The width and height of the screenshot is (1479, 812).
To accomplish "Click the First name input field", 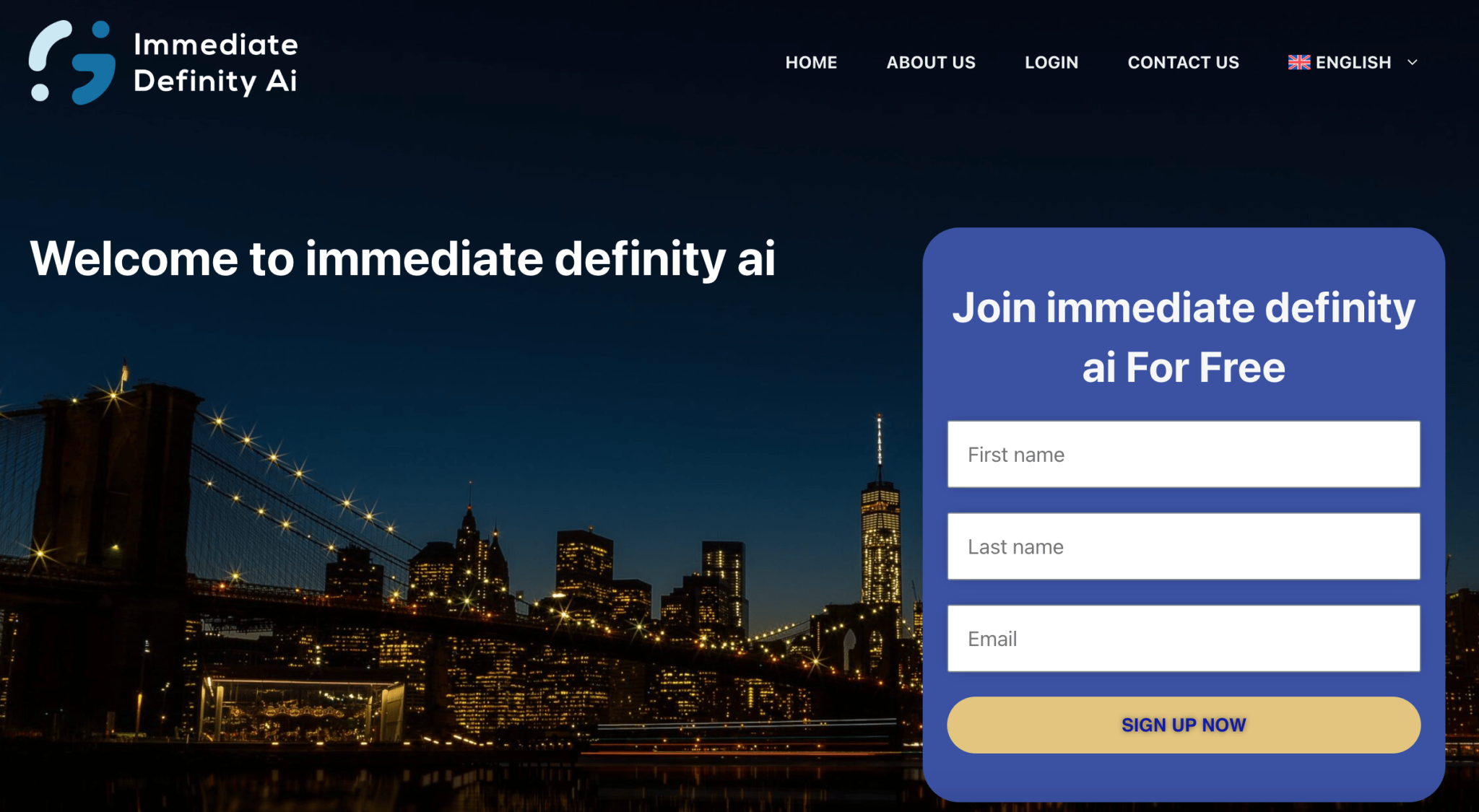I will [1185, 454].
